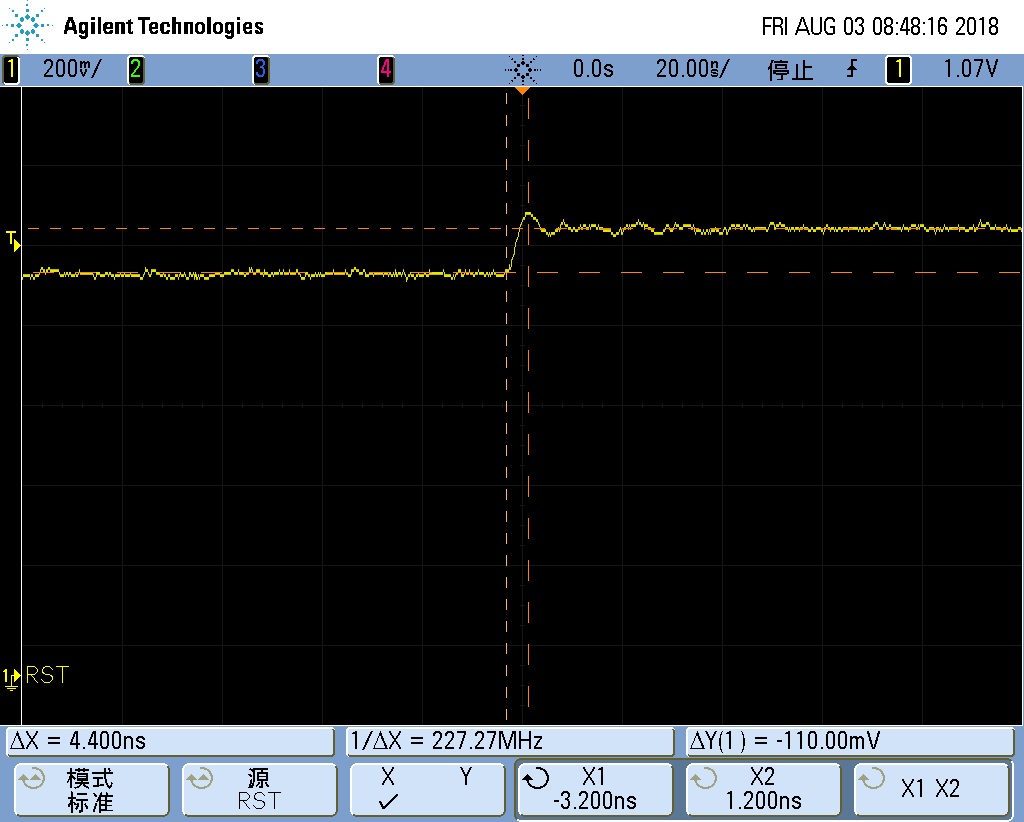Click the trigger position star icon
The image size is (1024, 822).
tap(522, 69)
